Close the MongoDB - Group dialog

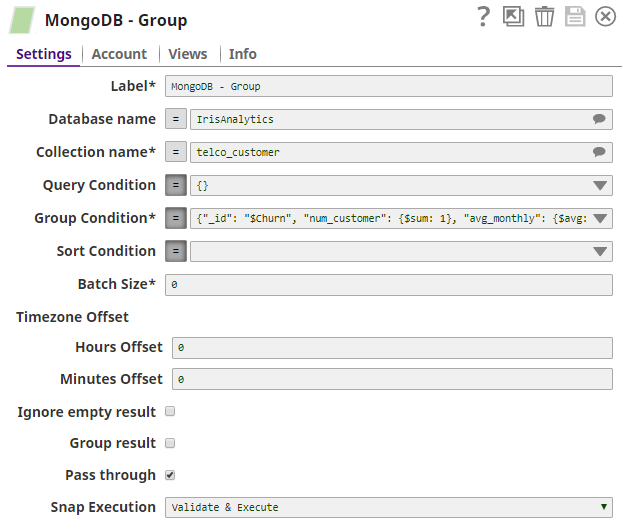click(605, 17)
